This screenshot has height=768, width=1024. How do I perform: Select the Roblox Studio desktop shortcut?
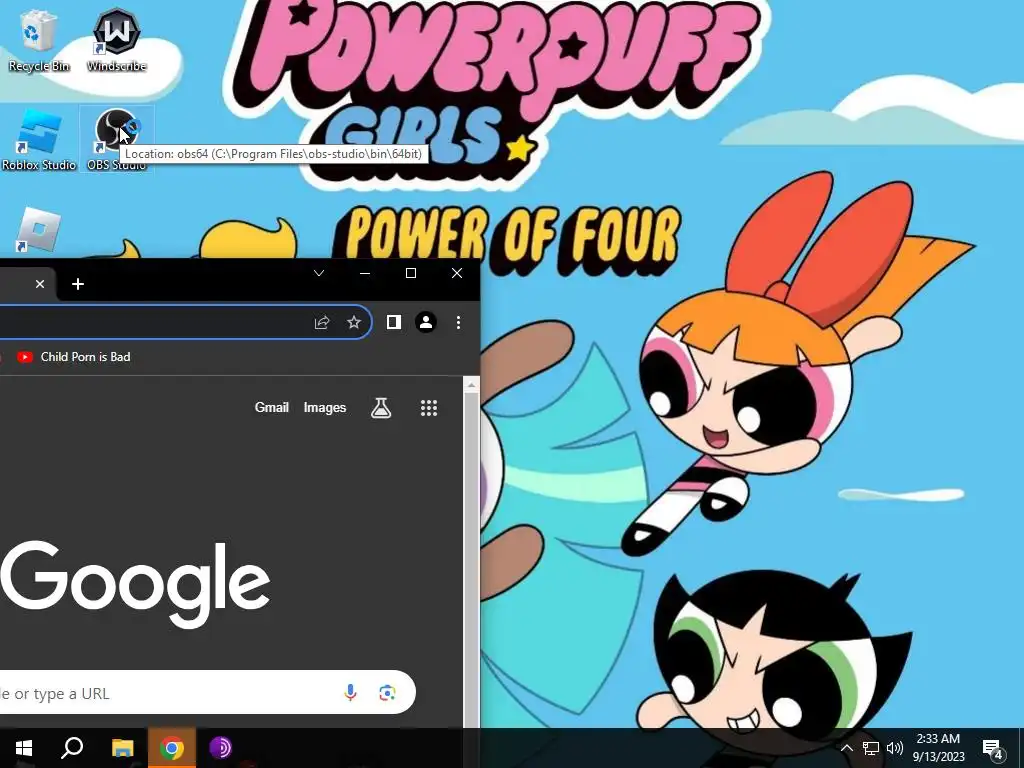click(39, 140)
